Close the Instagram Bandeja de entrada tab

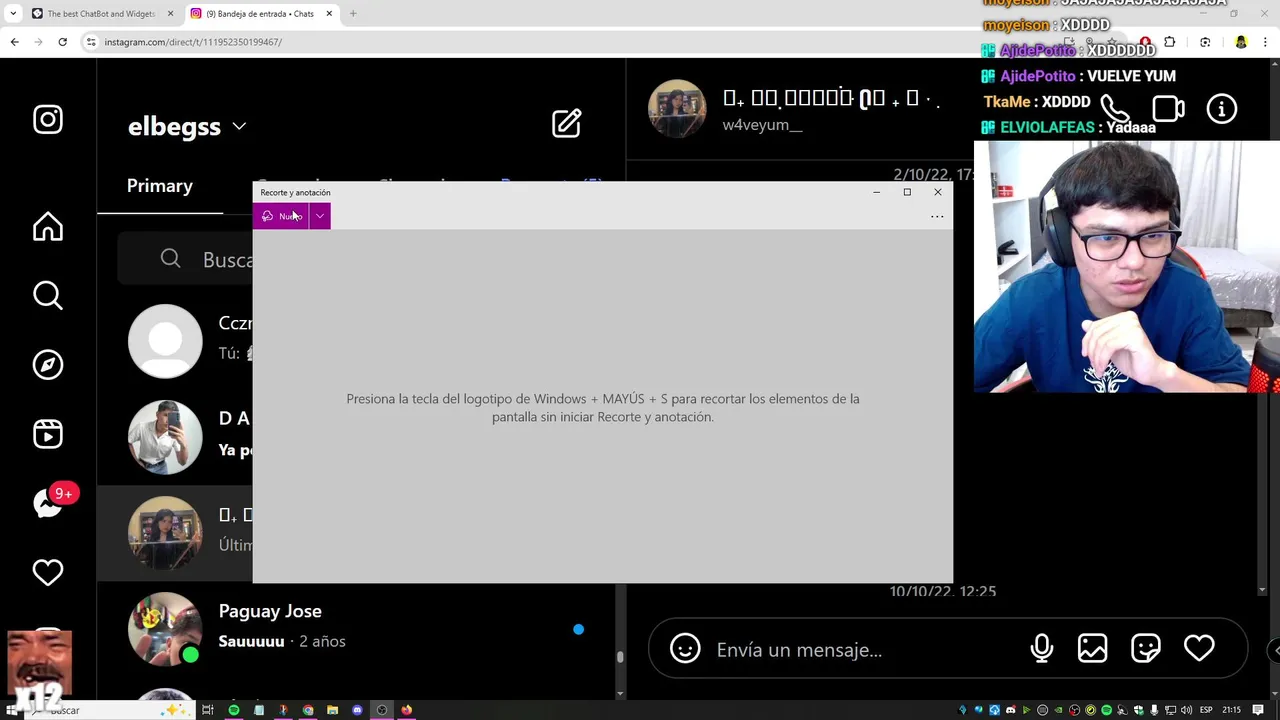pyautogui.click(x=329, y=14)
